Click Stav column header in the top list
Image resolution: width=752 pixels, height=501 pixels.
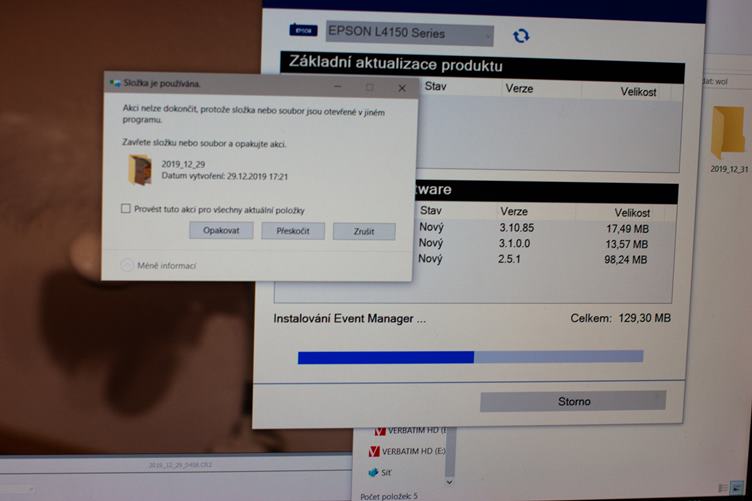coord(435,87)
